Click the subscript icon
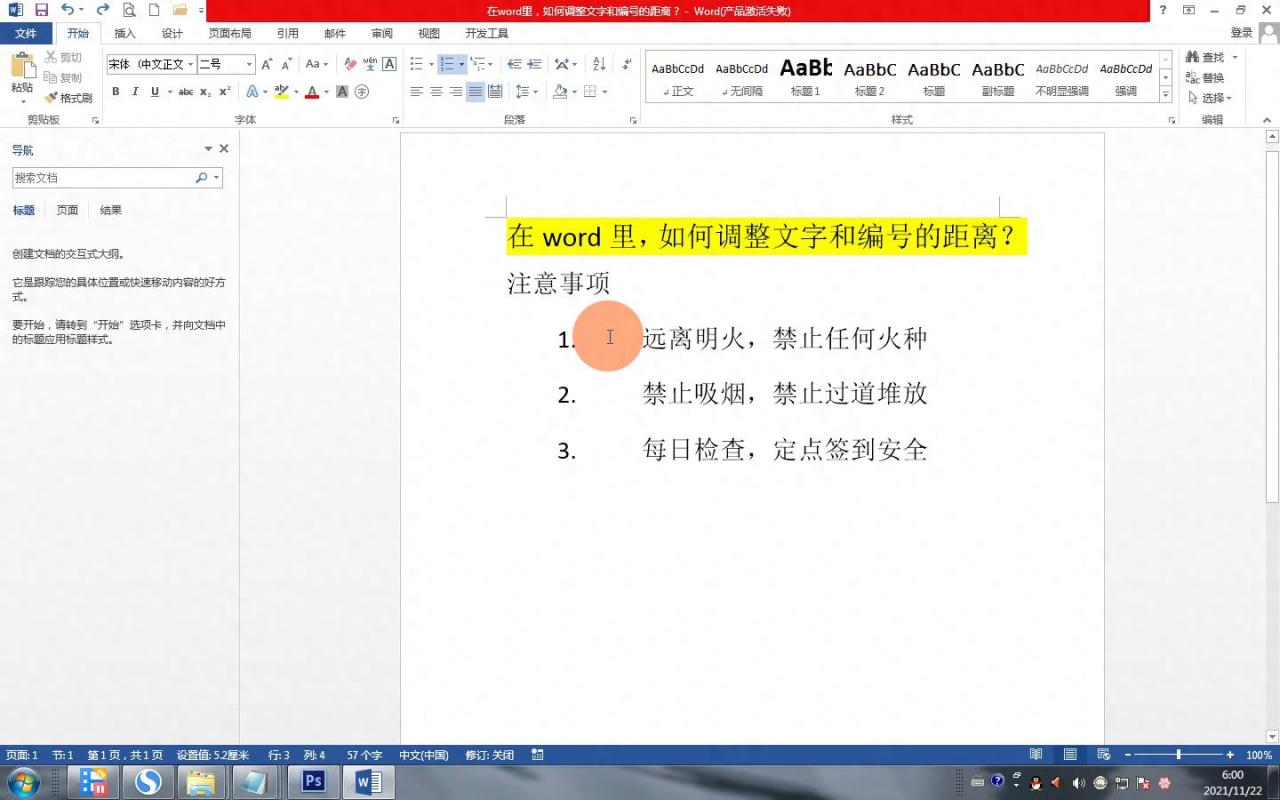 [x=206, y=90]
